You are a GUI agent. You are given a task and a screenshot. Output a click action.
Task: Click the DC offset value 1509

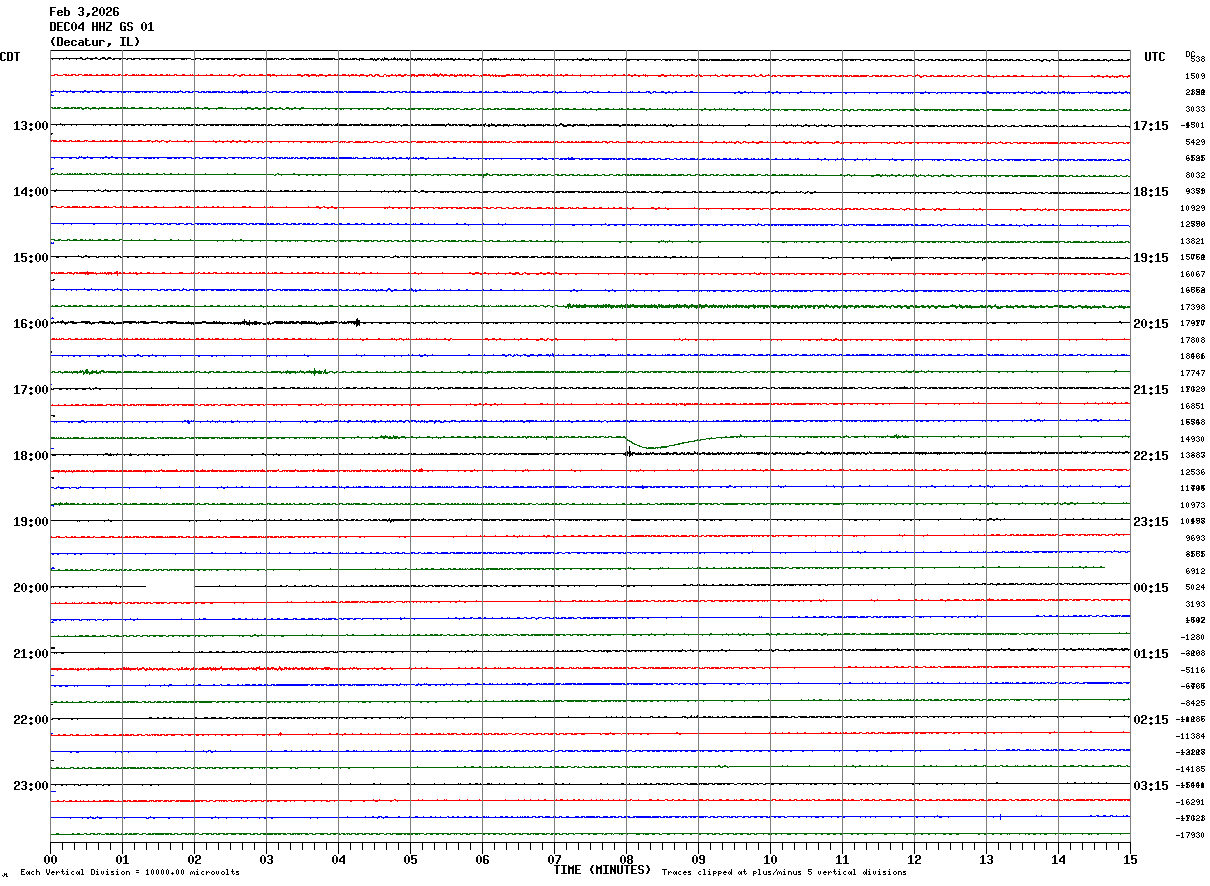pyautogui.click(x=1195, y=76)
